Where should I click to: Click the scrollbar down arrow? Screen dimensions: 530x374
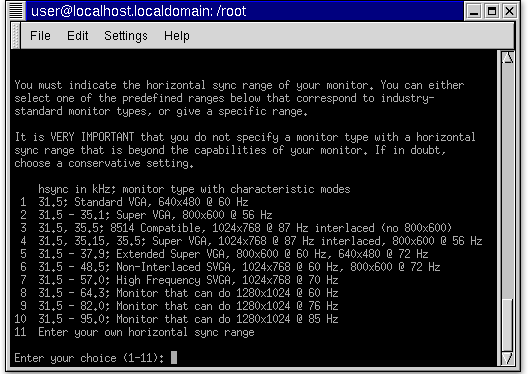click(x=508, y=358)
